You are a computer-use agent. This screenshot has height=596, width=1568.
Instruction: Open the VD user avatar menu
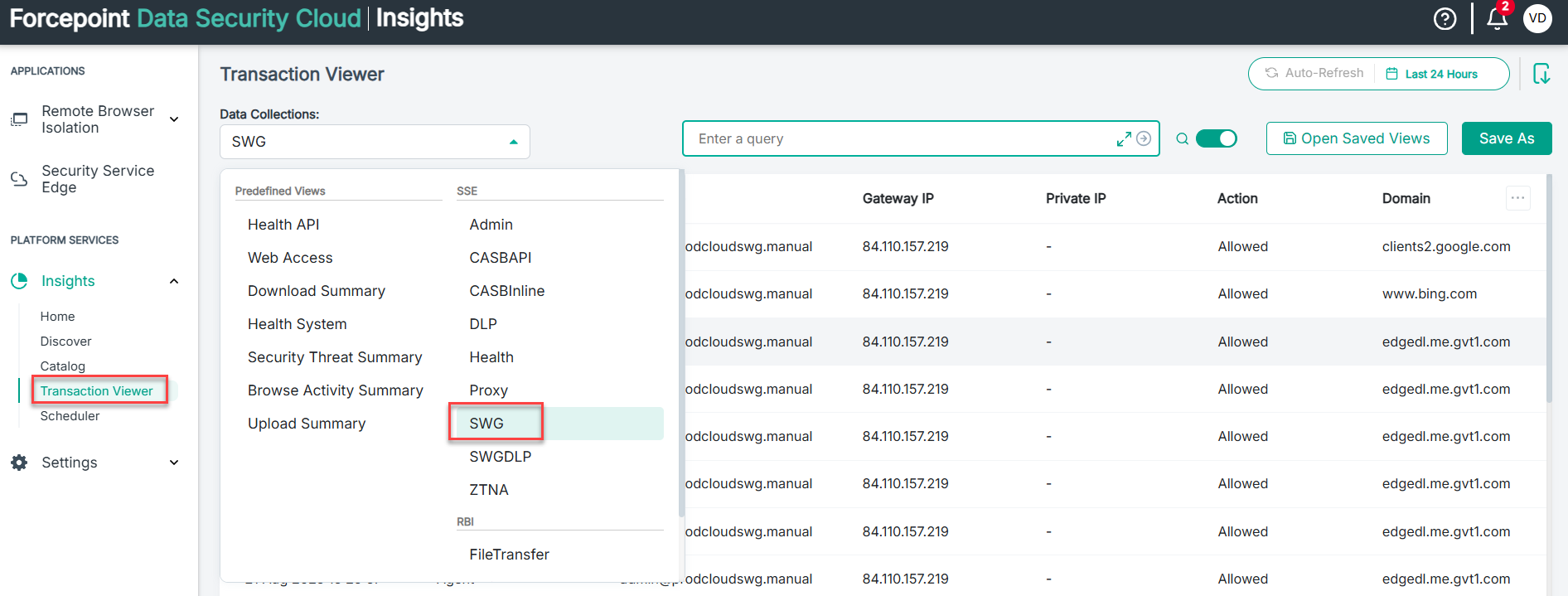(x=1537, y=18)
